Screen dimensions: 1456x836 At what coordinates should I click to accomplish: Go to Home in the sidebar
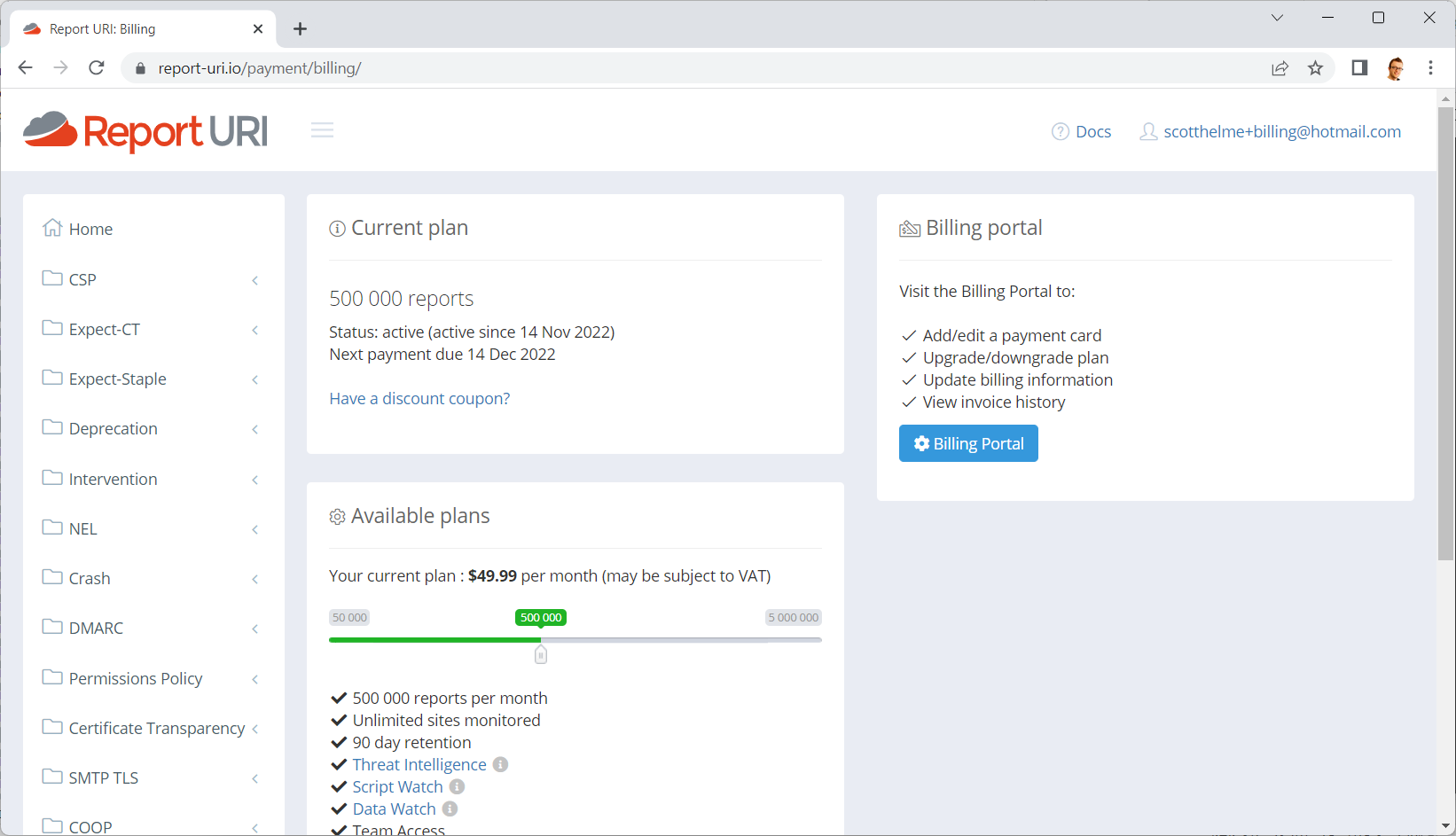point(90,229)
